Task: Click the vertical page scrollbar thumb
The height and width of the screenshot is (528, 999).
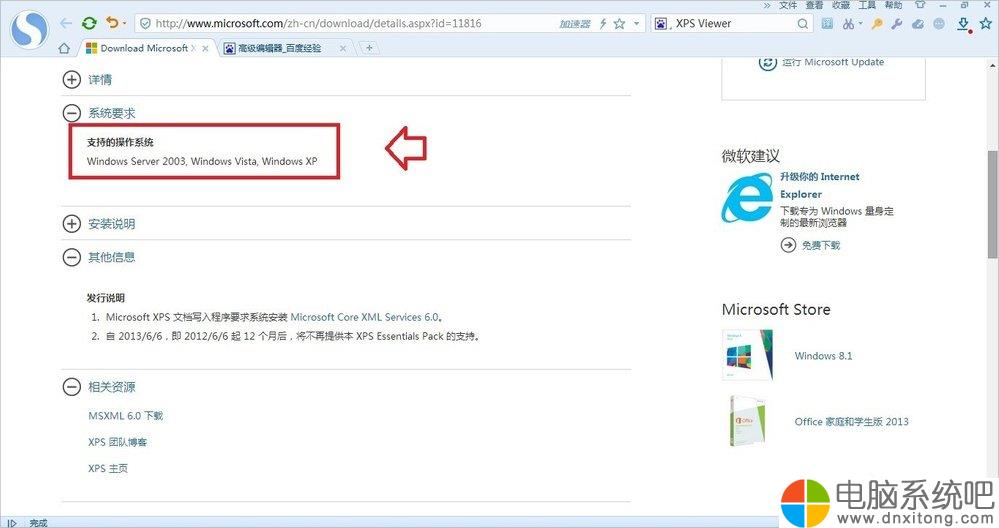Action: point(993,204)
